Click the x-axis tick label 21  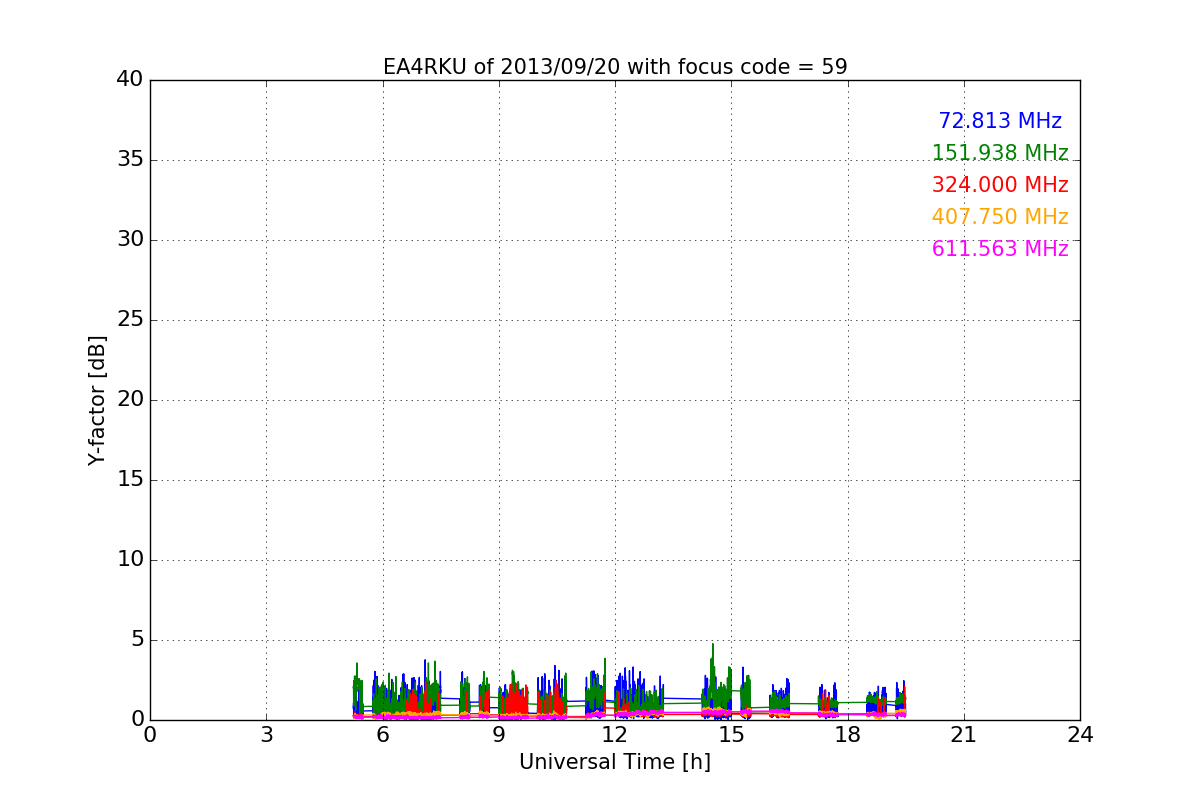[964, 735]
